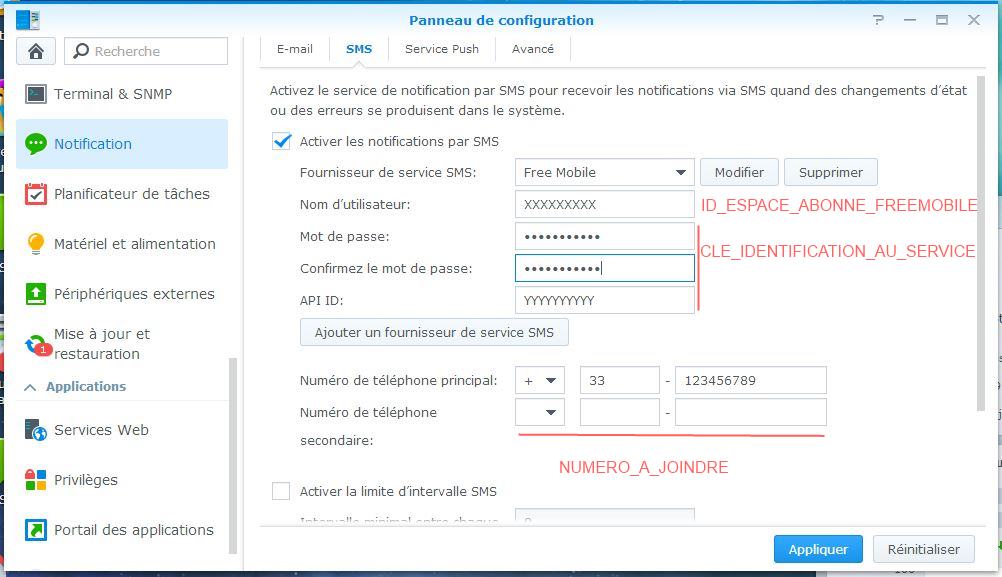
Task: Click the Home icon button
Action: (x=36, y=51)
